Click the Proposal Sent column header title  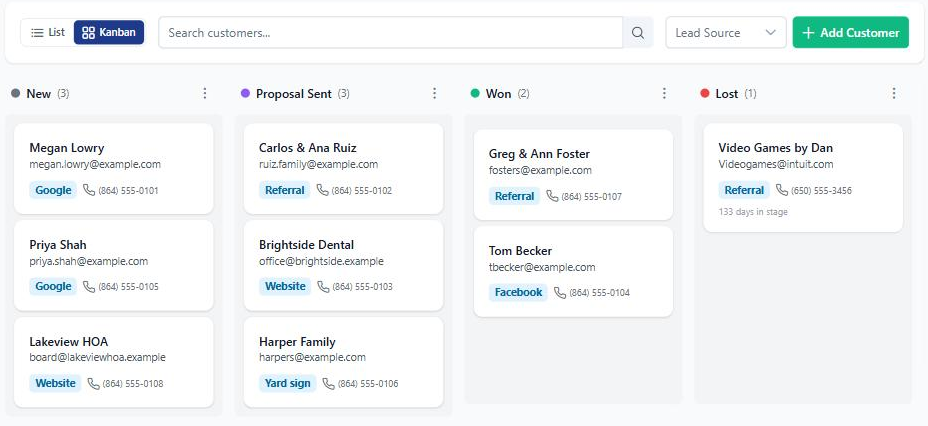(x=294, y=93)
